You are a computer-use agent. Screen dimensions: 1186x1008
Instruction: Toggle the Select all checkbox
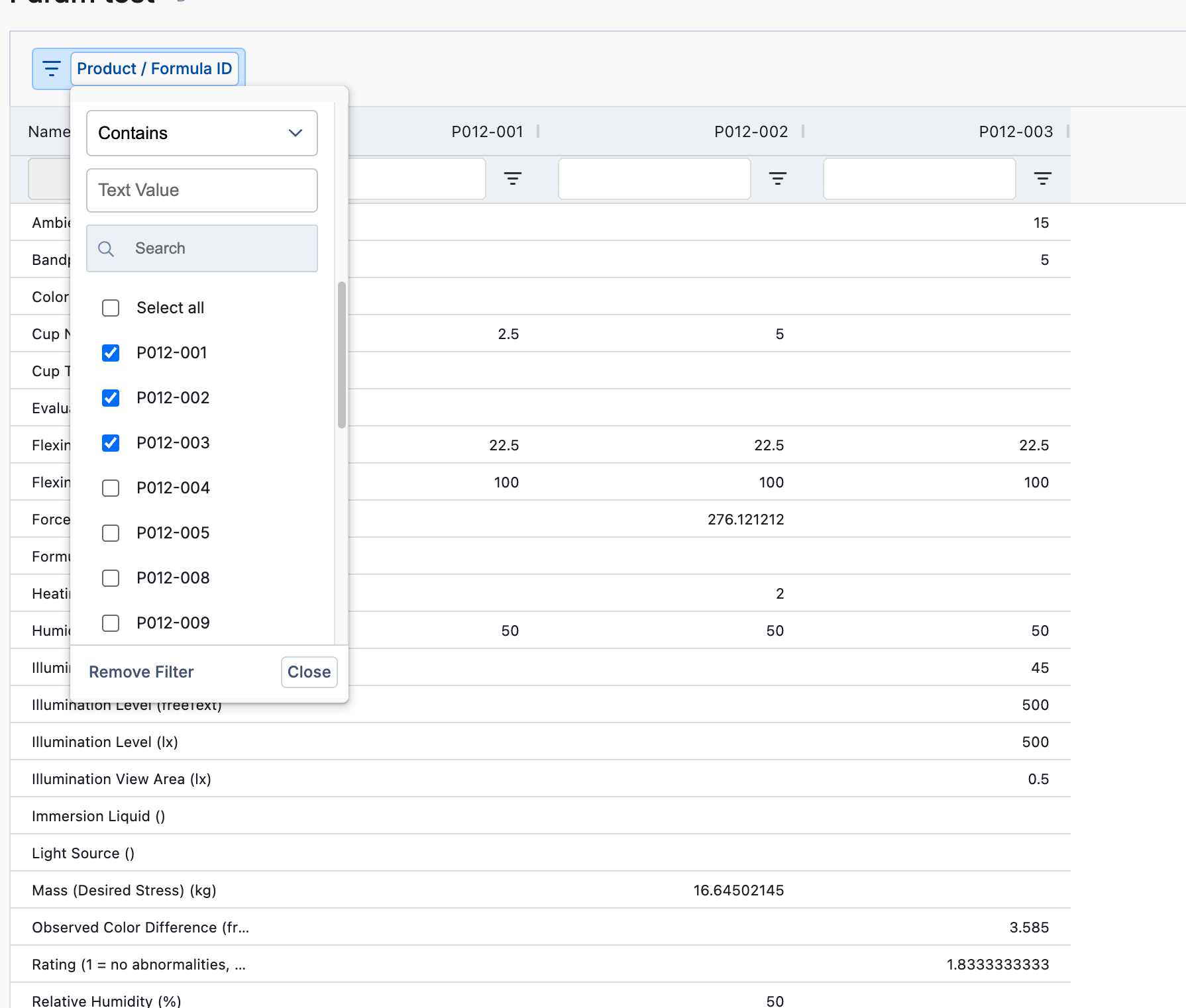coord(111,308)
